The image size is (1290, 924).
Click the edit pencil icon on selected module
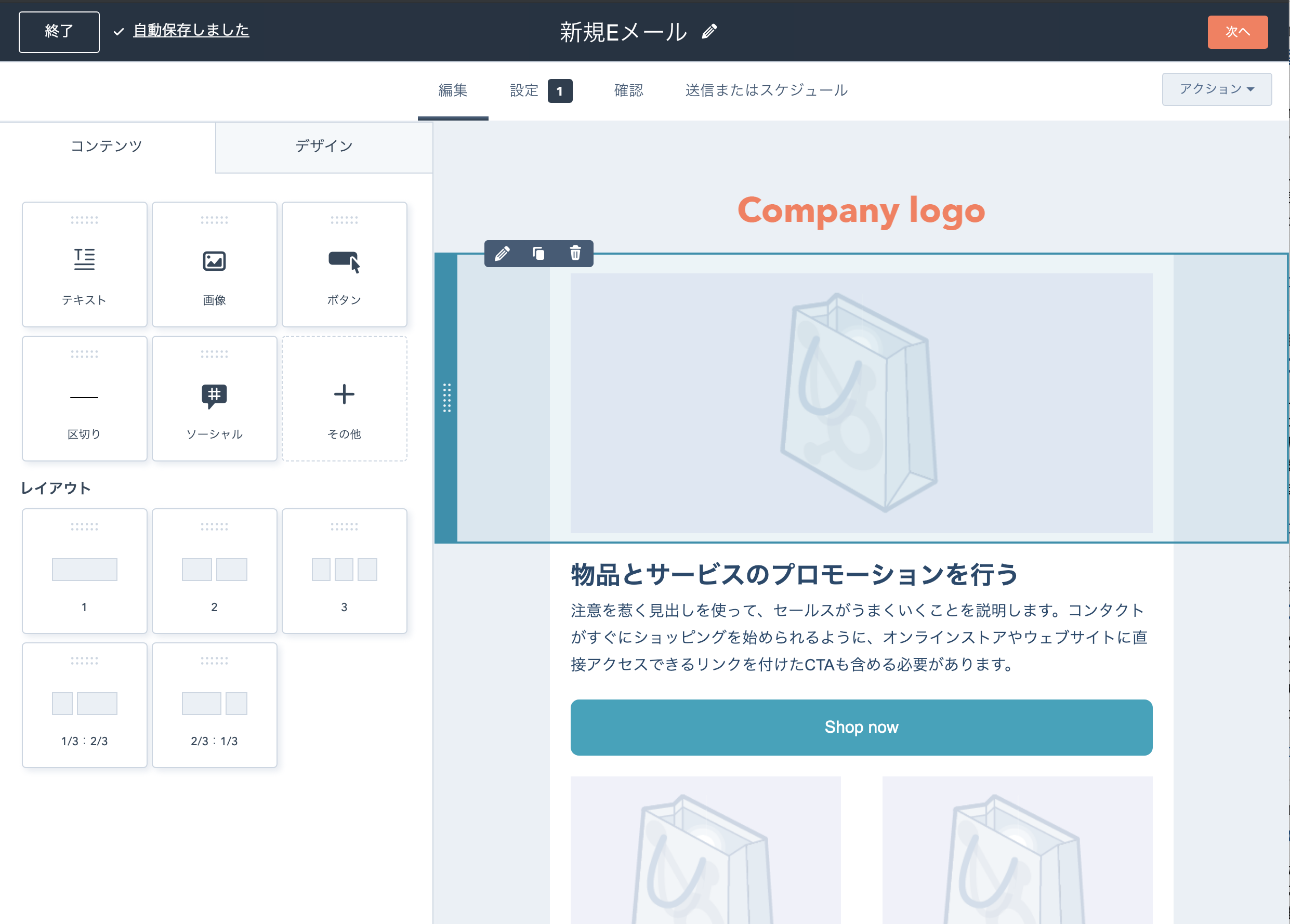[x=502, y=254]
